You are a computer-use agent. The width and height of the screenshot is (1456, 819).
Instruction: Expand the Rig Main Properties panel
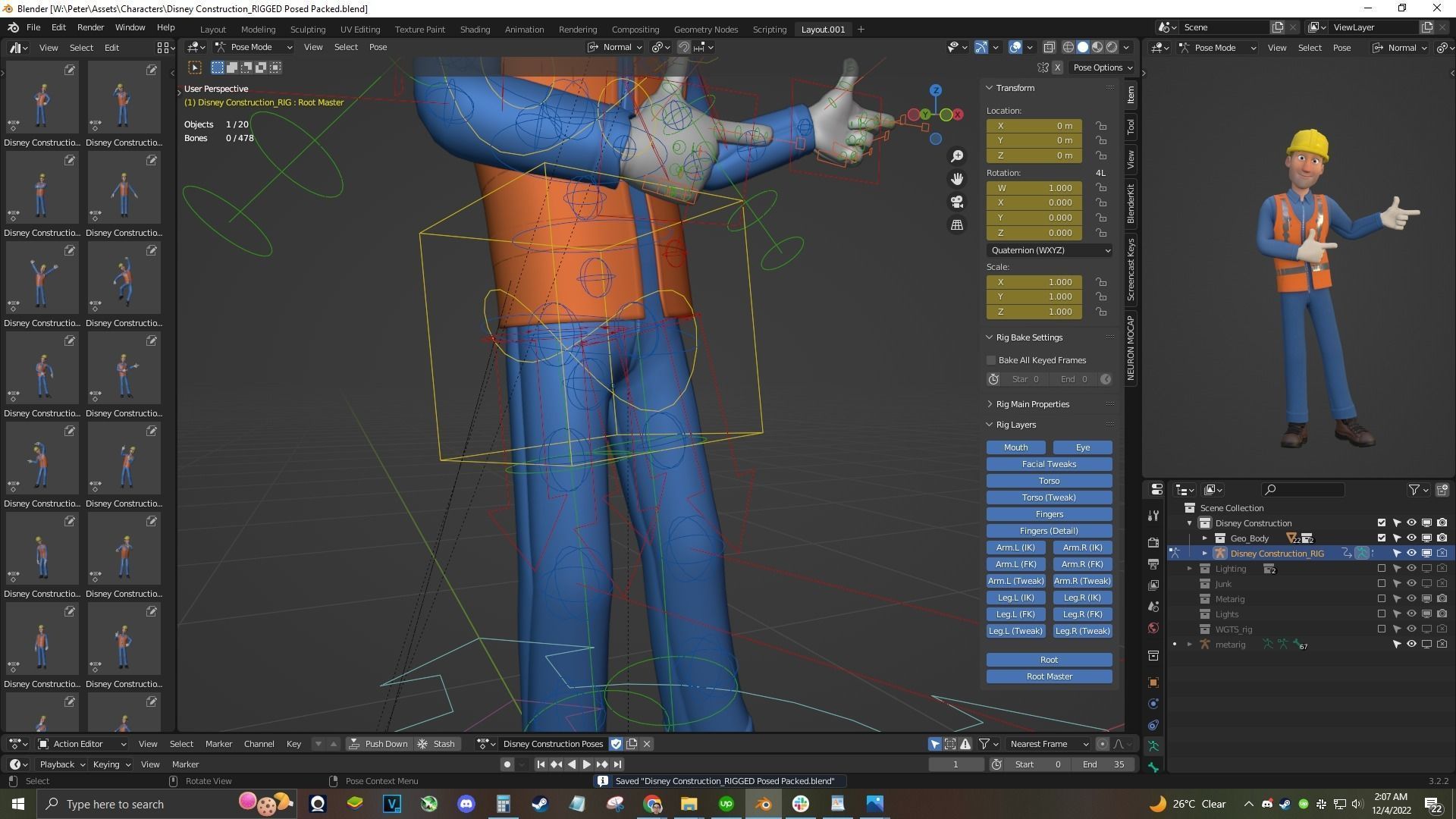[x=1032, y=404]
